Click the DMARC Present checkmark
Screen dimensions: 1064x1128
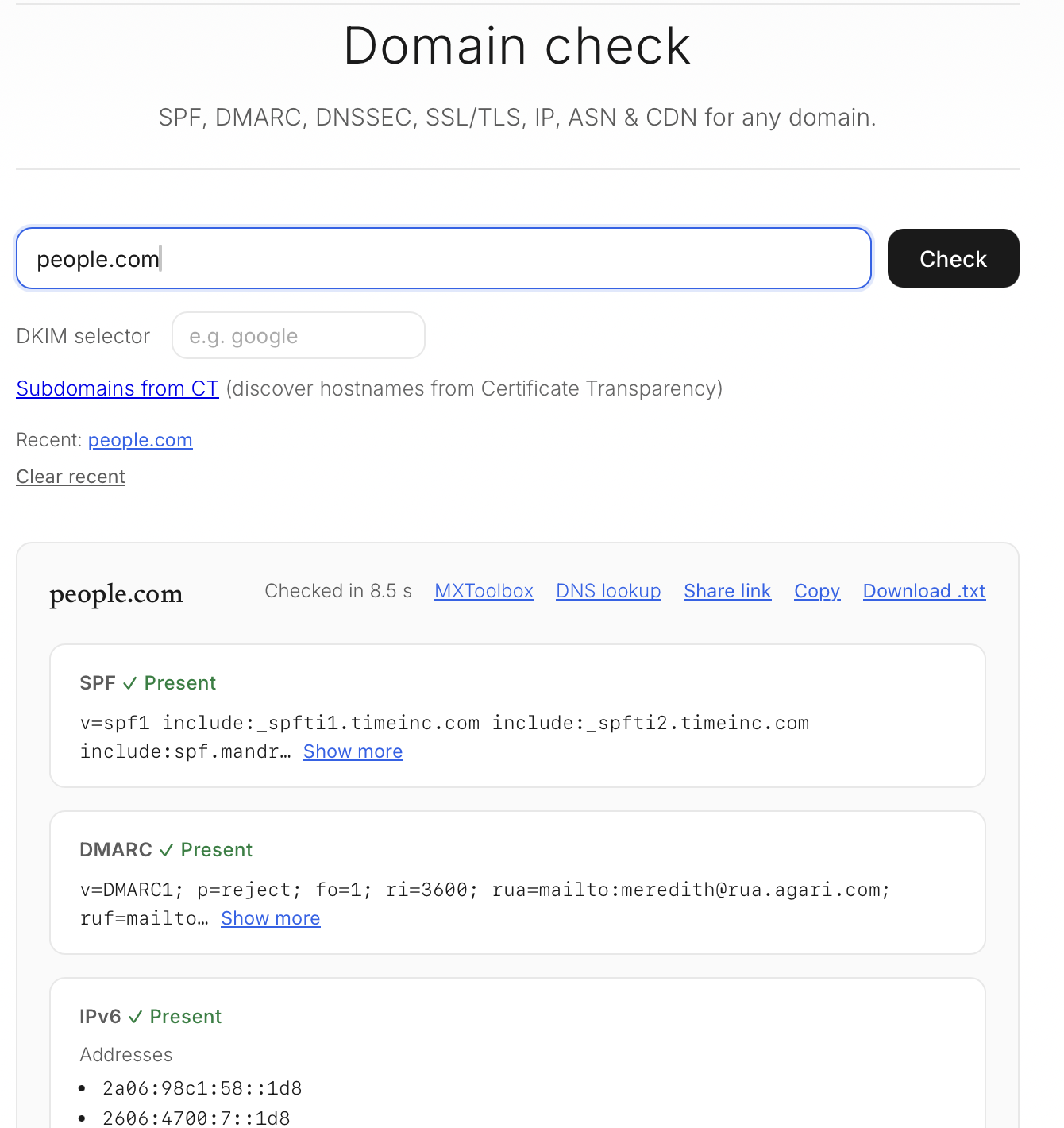coord(165,849)
